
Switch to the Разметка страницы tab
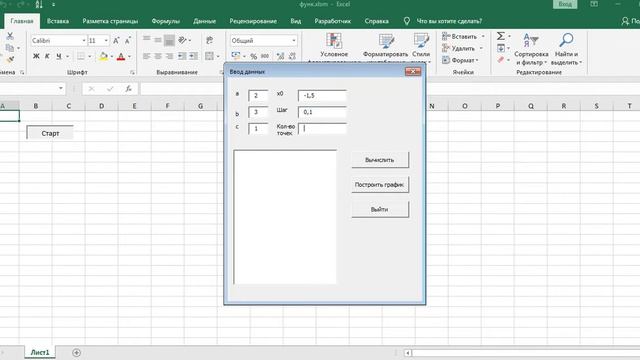[x=110, y=21]
